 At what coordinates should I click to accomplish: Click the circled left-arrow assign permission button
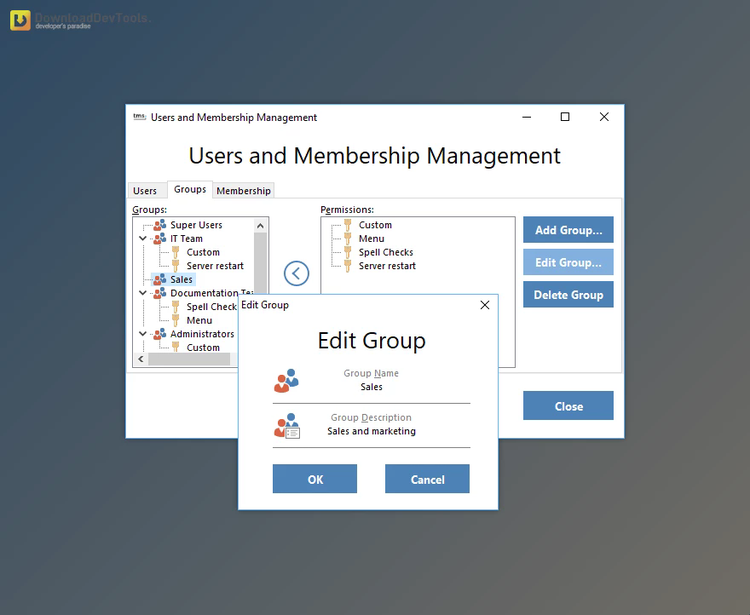click(x=296, y=274)
